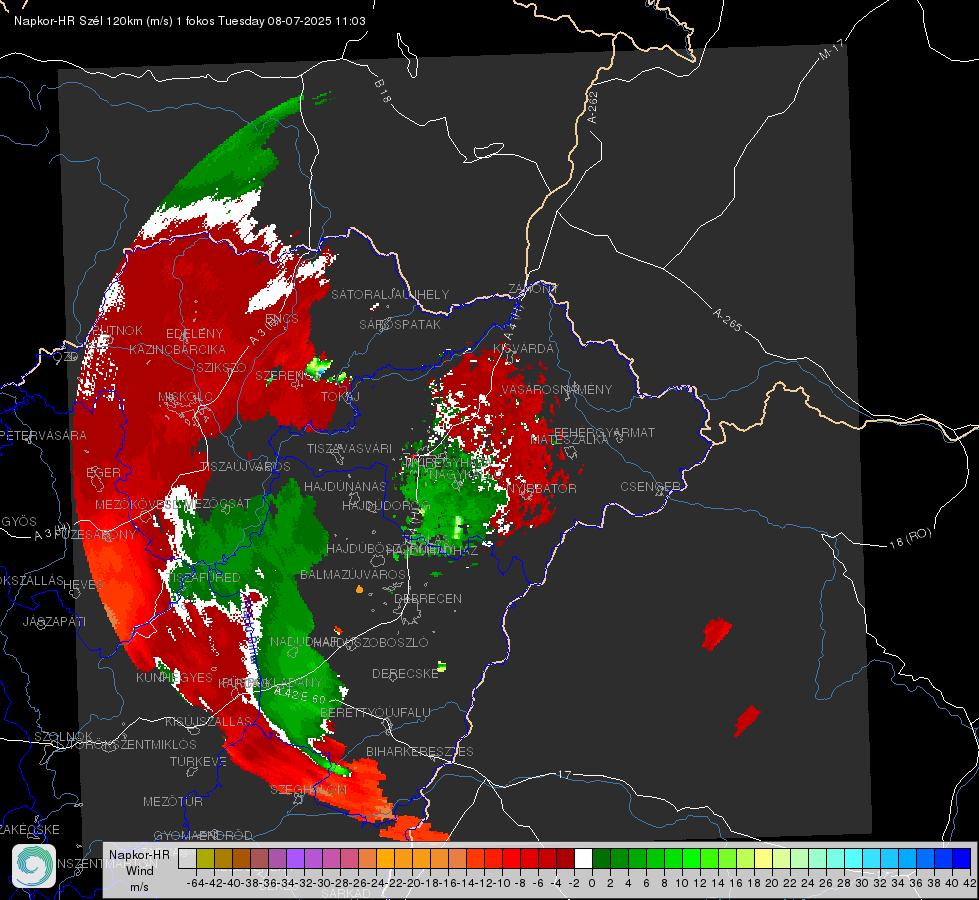Click the TOKAJ label
The image size is (979, 900).
[341, 397]
